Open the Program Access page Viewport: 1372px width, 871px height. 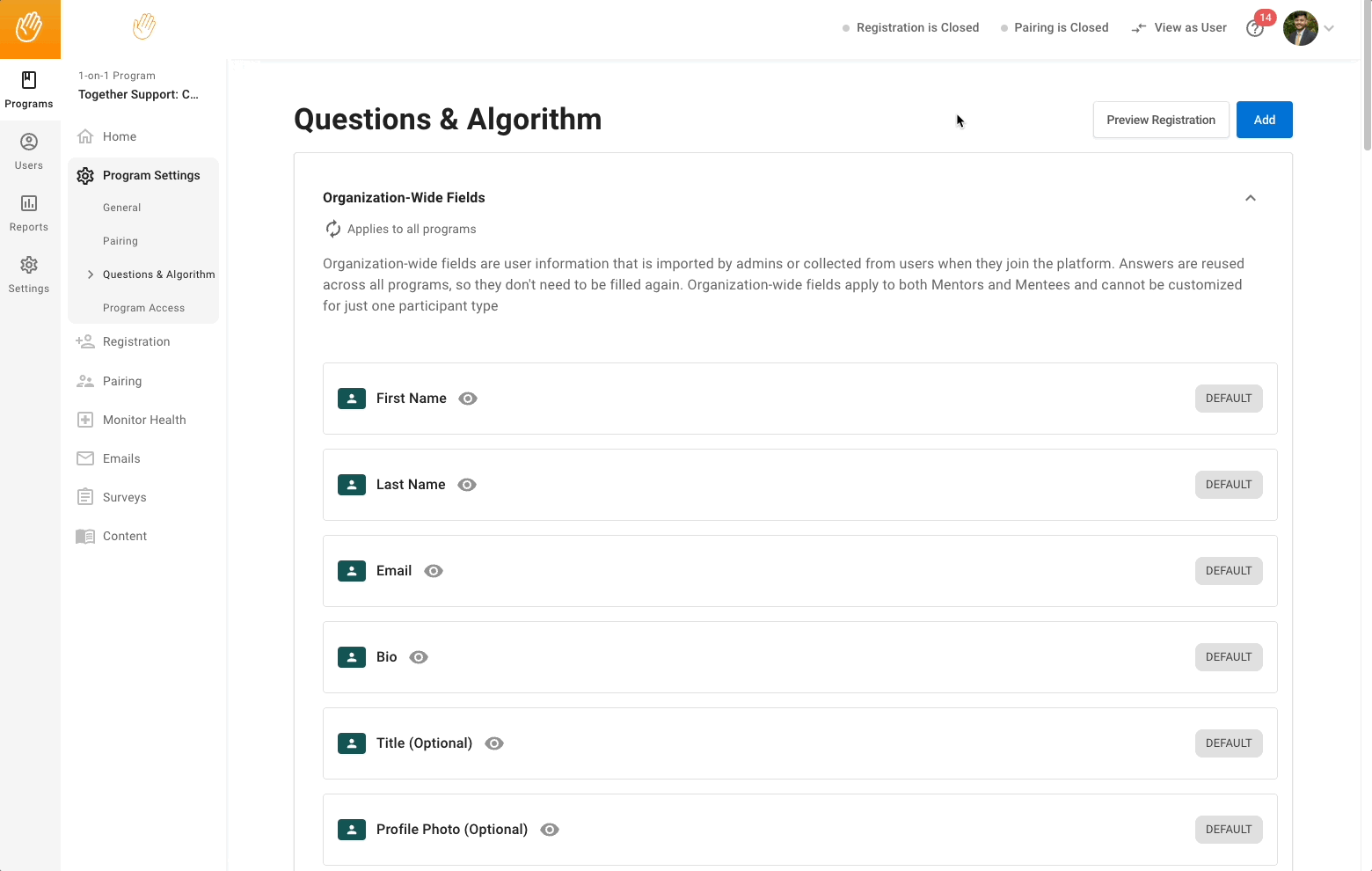point(144,308)
